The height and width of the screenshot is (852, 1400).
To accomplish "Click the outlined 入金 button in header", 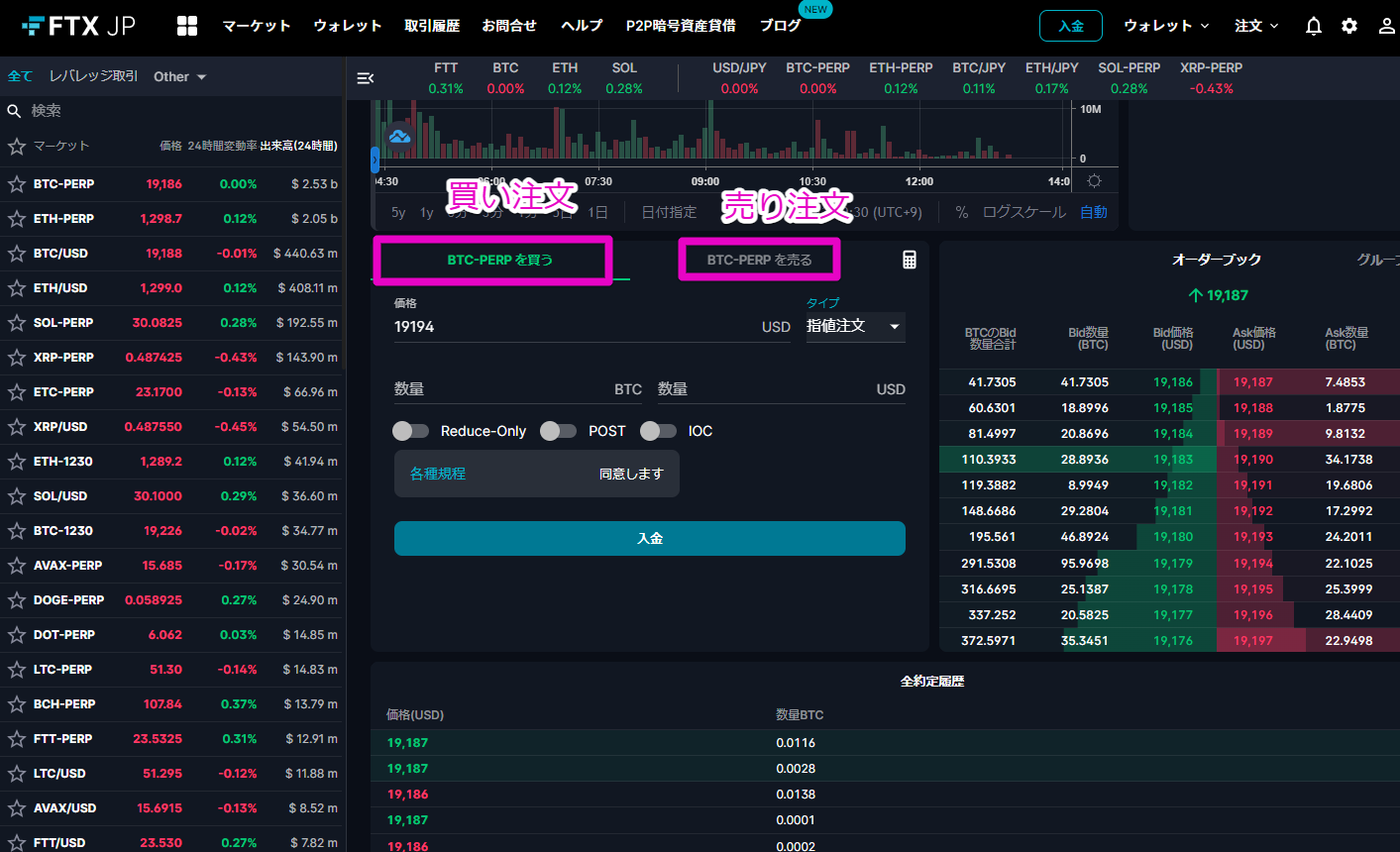I will (x=1071, y=26).
